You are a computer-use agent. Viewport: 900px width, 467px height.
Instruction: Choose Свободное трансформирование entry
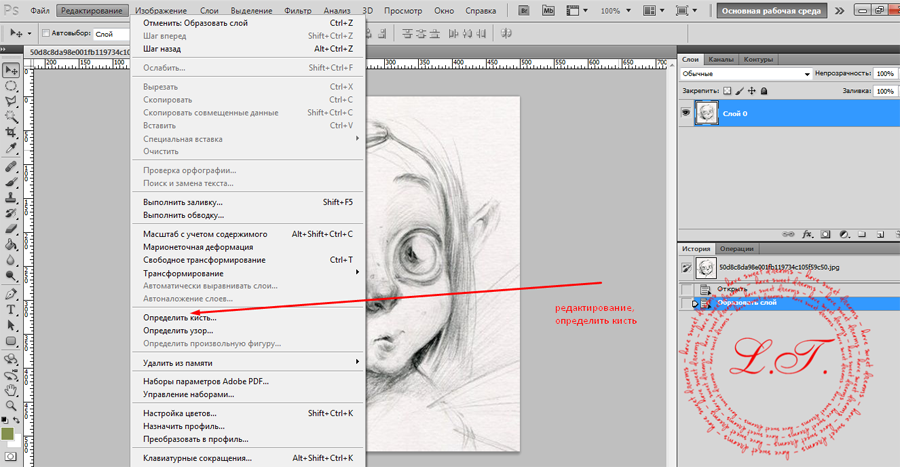[x=248, y=260]
